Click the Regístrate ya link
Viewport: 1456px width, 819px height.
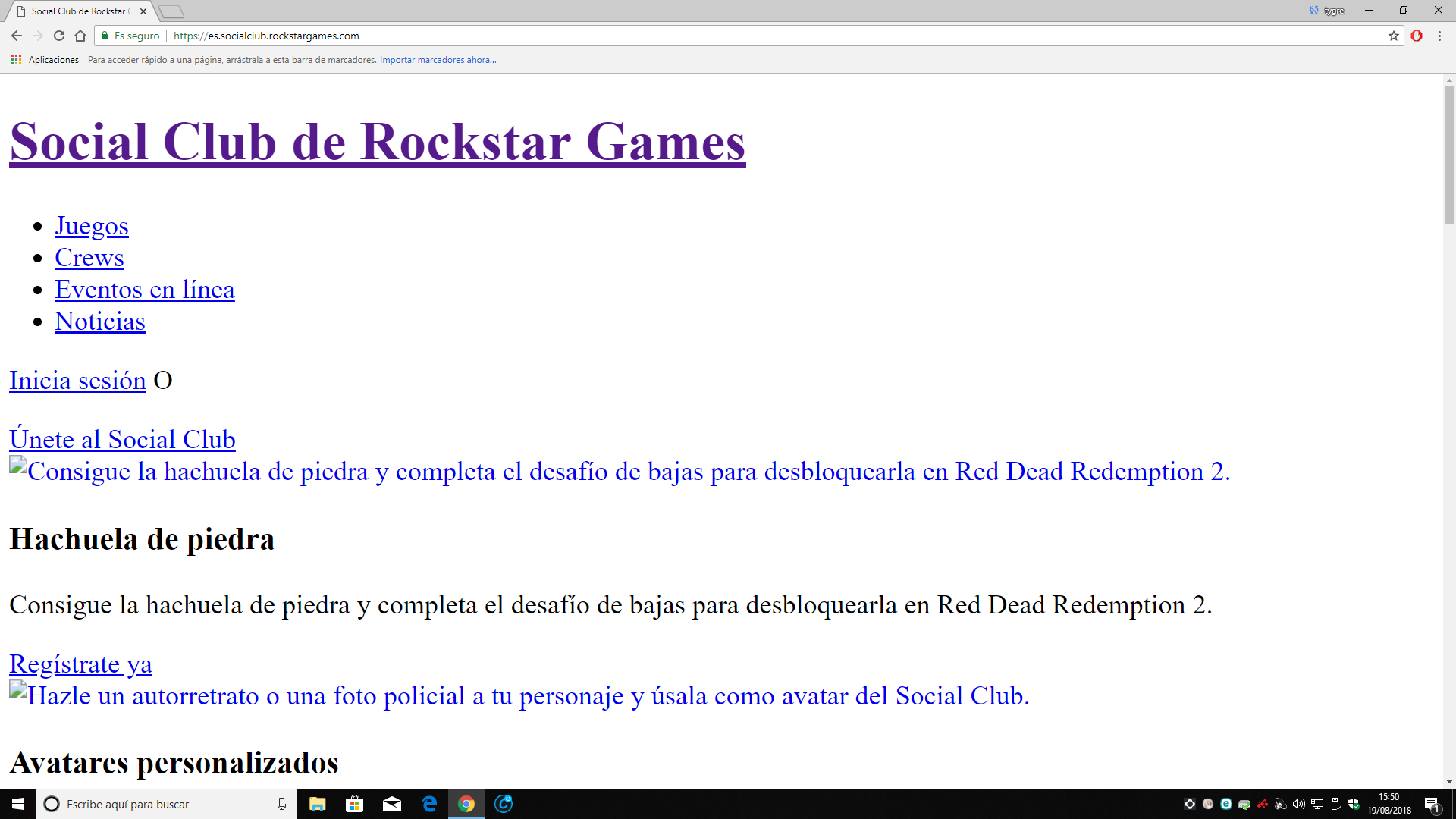[x=80, y=664]
